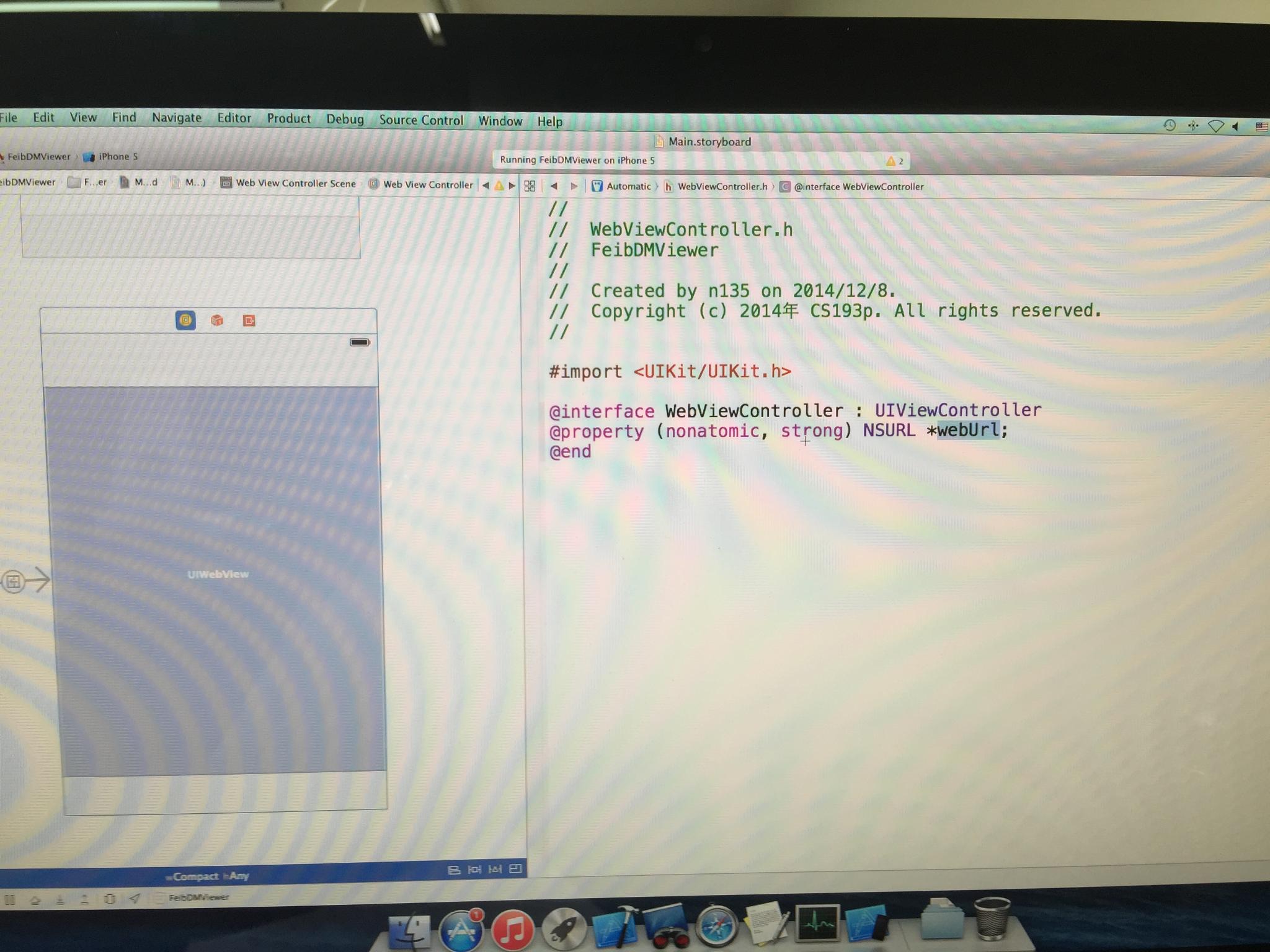Image resolution: width=1270 pixels, height=952 pixels.
Task: Open the related items grid menu
Action: [x=530, y=186]
